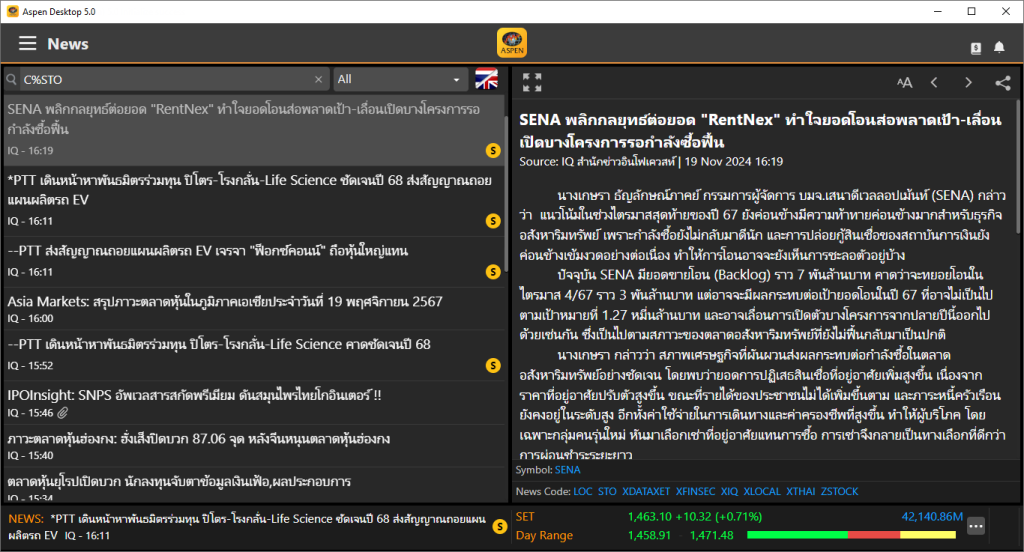The image size is (1024, 552).
Task: Open --PTT EV headline at 16:11
Action: pos(253,261)
